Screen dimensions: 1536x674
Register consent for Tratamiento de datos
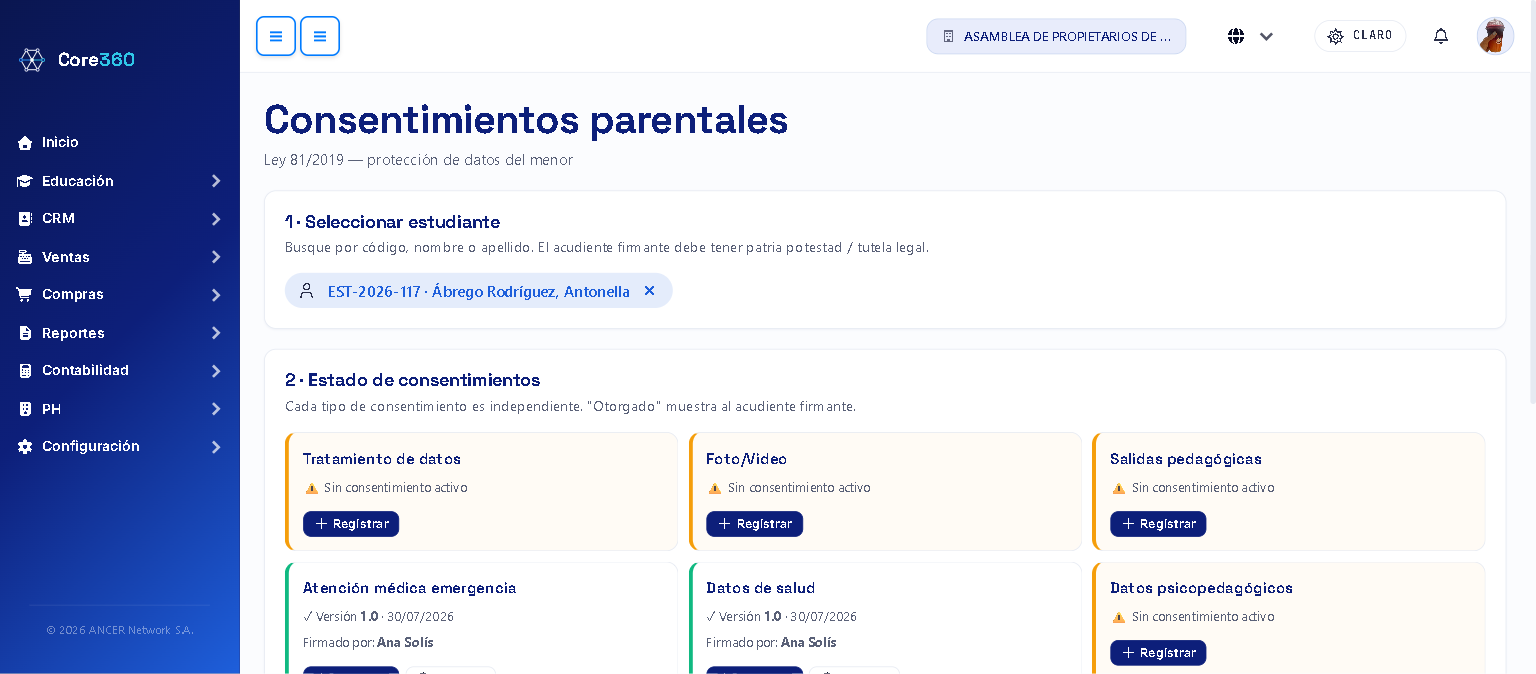click(x=351, y=524)
